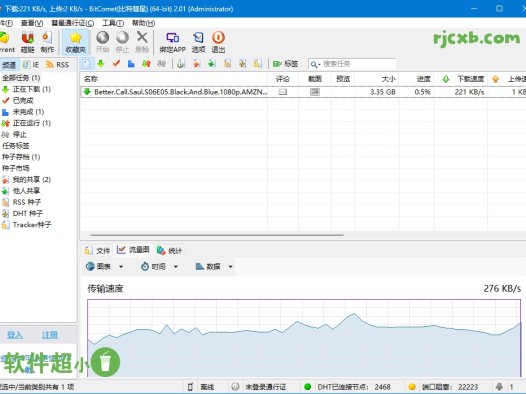Screen dimensions: 526x394
Task: Select 种子存档 (1) in sidebar
Action: [x=21, y=157]
